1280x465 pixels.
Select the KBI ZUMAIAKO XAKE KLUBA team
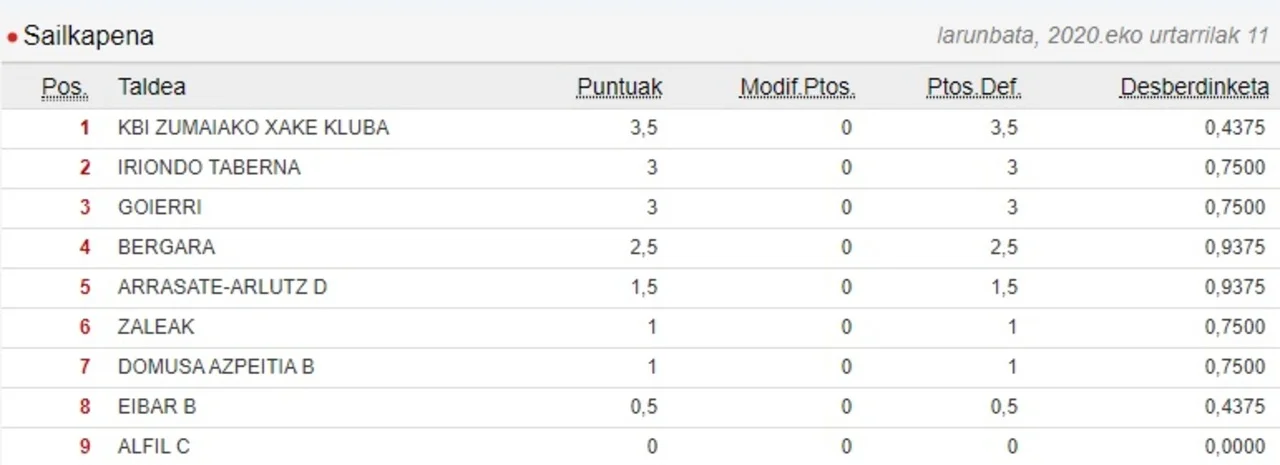pyautogui.click(x=253, y=128)
